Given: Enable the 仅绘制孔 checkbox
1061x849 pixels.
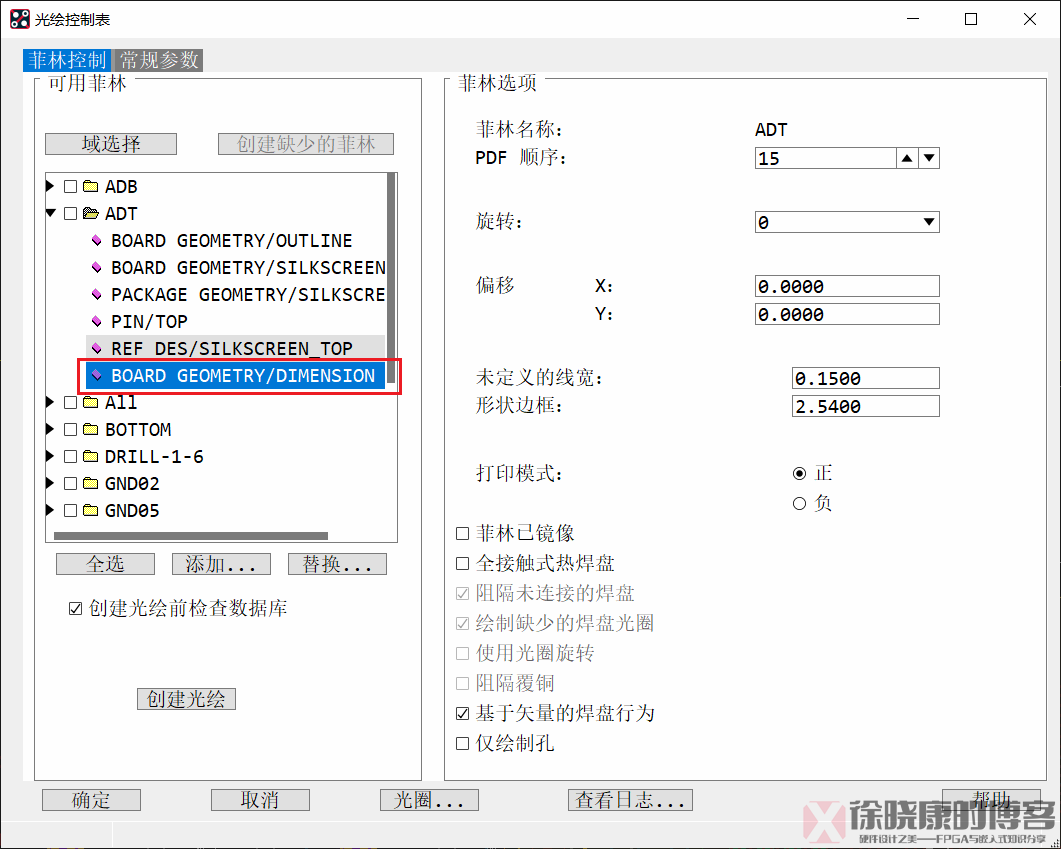Looking at the screenshot, I should (x=463, y=743).
